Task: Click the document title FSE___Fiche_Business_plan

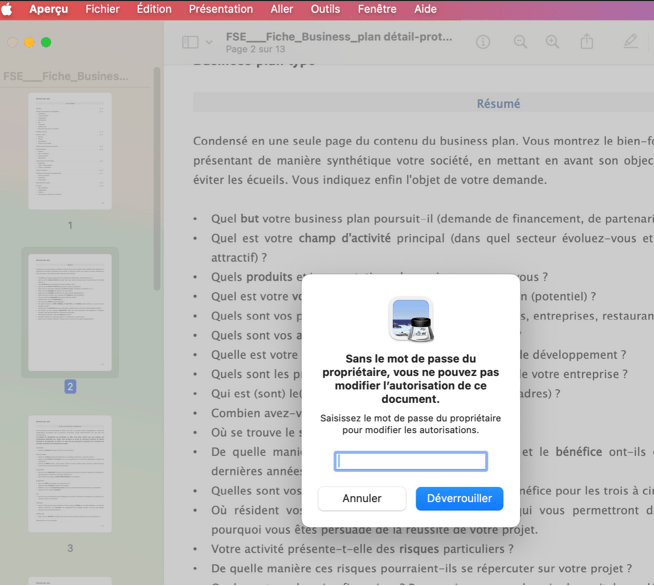Action: click(339, 37)
